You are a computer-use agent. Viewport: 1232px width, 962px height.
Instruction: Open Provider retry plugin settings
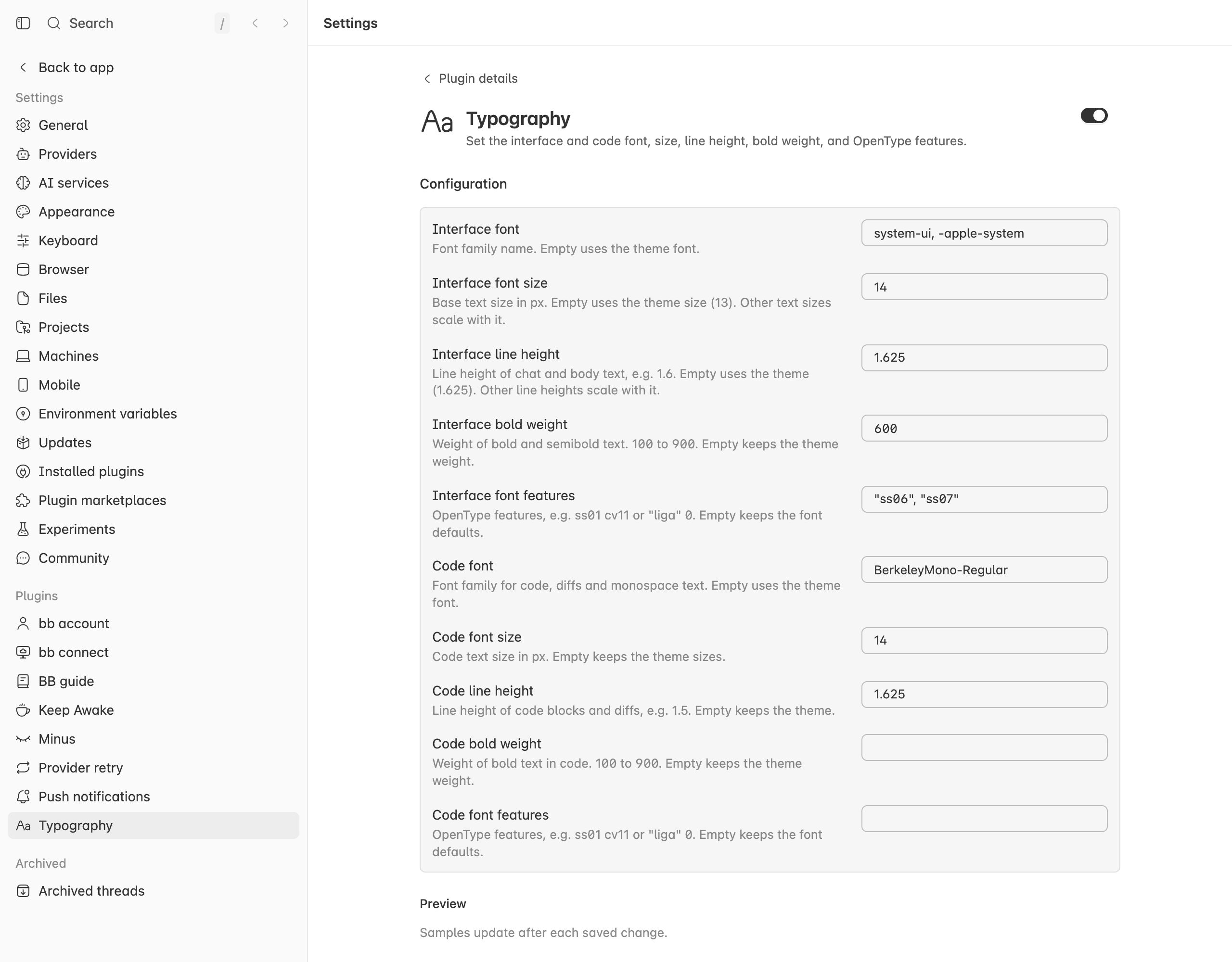(154, 768)
